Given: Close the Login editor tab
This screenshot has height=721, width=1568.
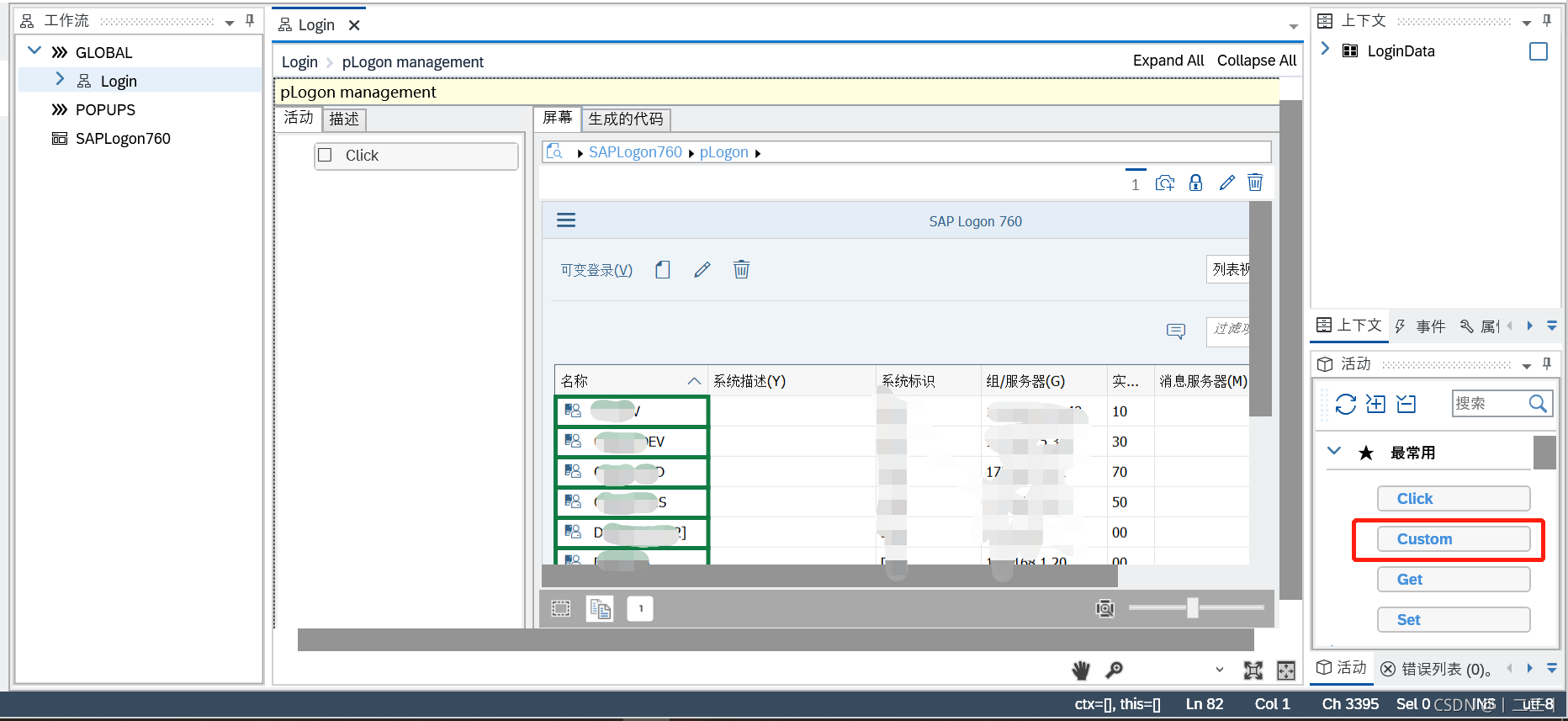Looking at the screenshot, I should point(355,25).
